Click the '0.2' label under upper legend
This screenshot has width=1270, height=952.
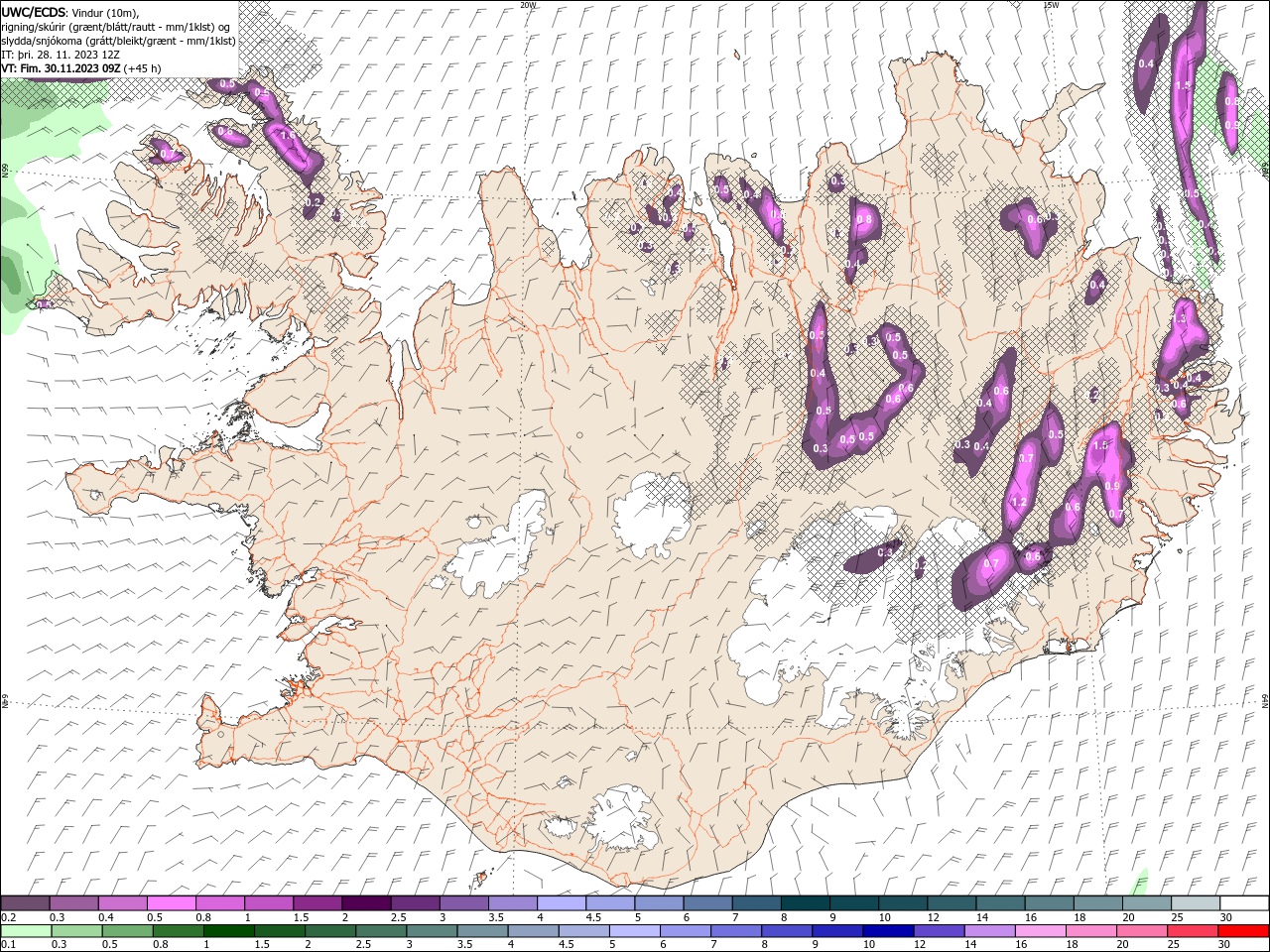(7, 917)
